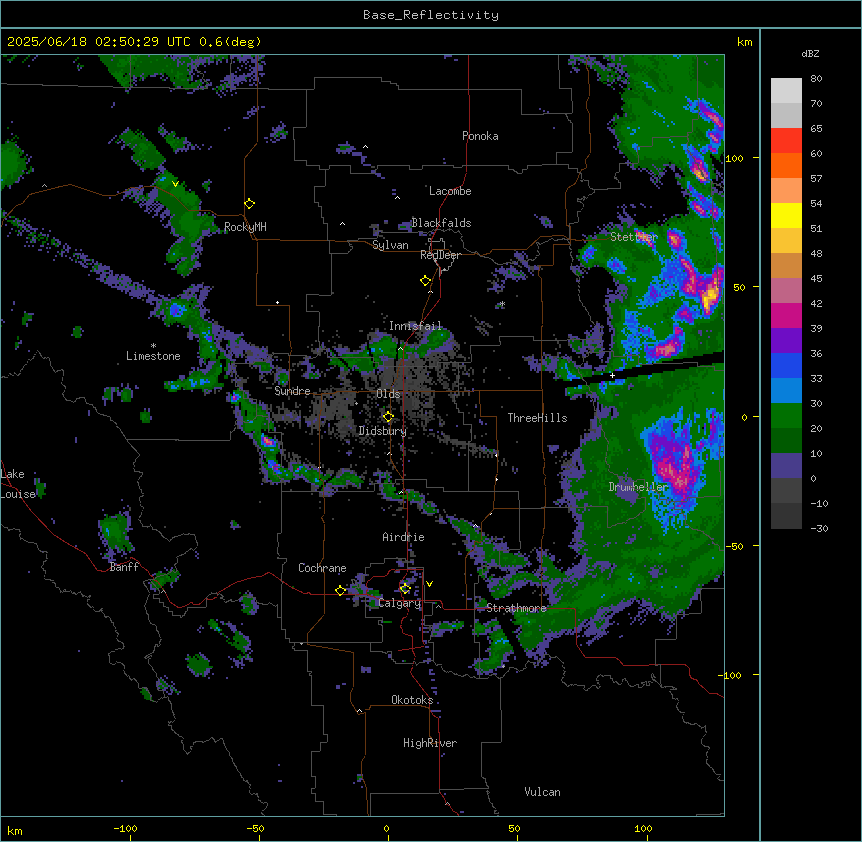Pick the purple 36–39 dBZ legend color

pos(786,341)
